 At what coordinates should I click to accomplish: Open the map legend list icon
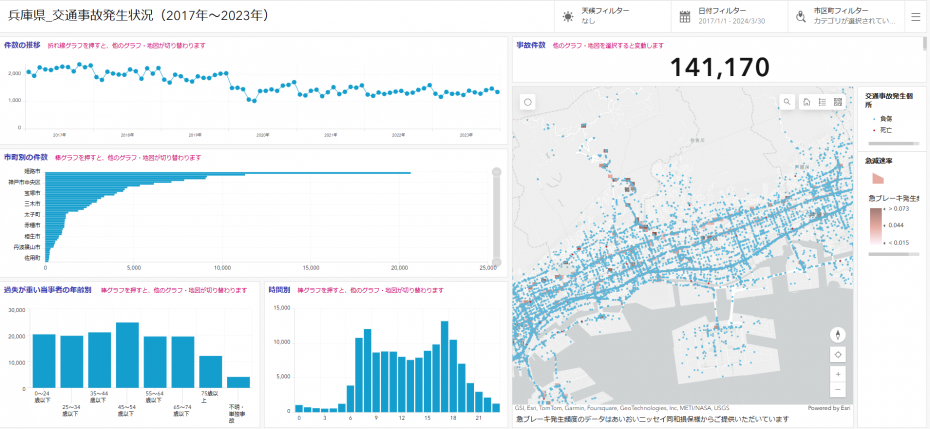coord(822,102)
